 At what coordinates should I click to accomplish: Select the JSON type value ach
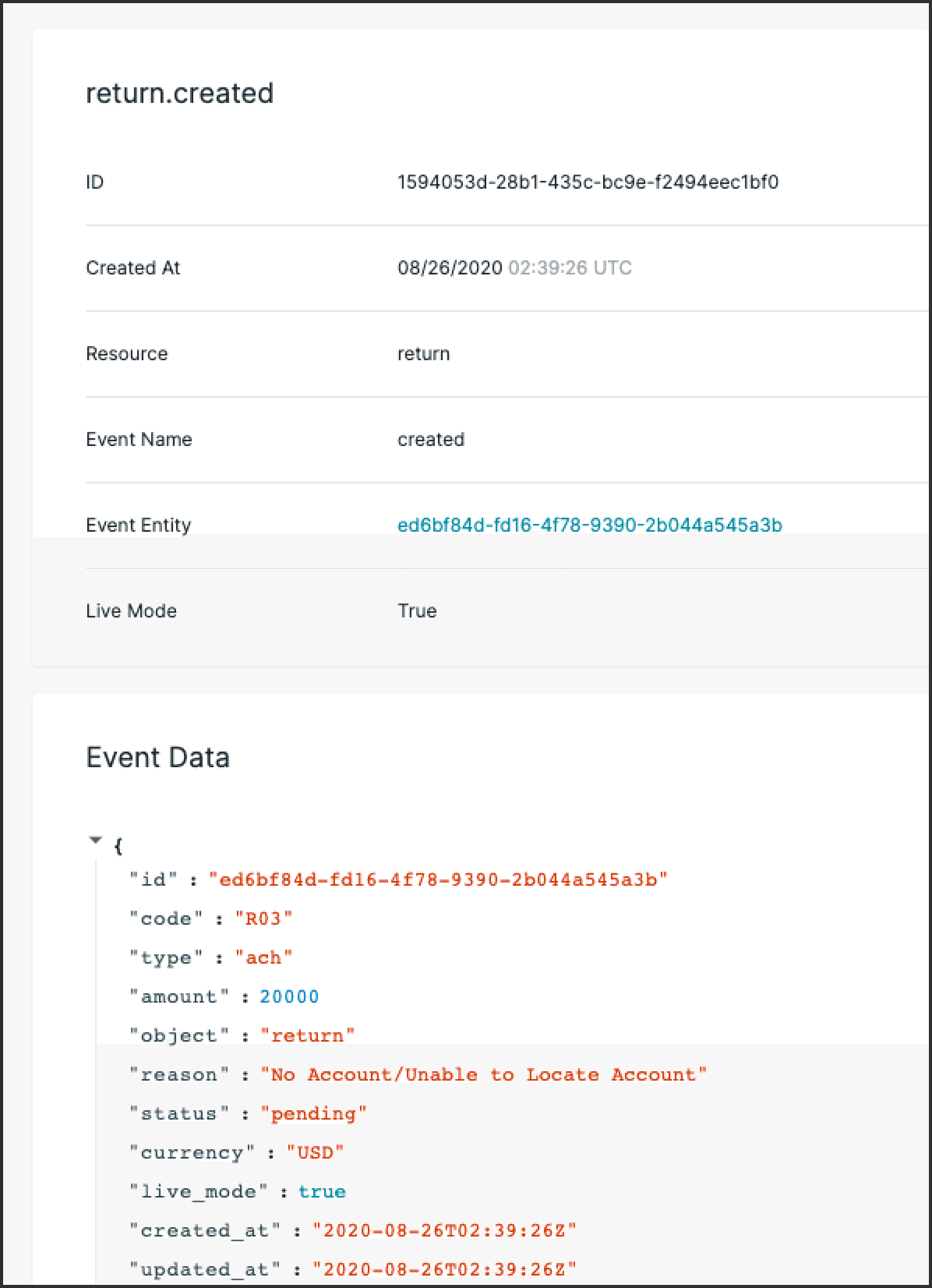click(x=264, y=957)
